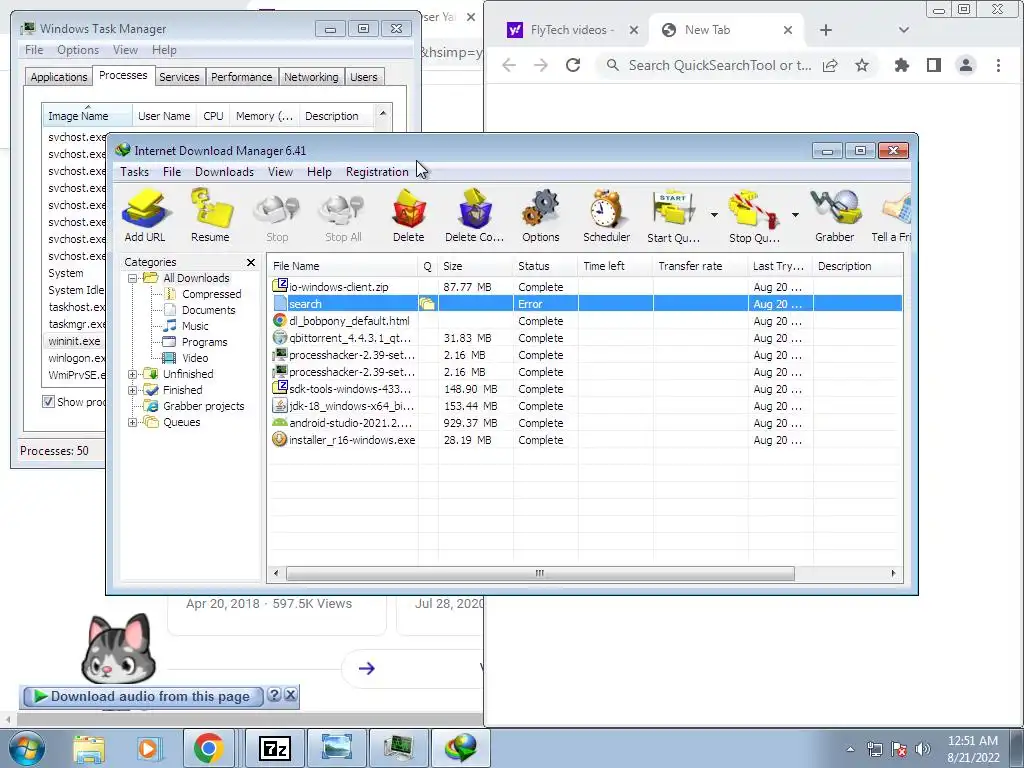Click the Chrome address search field
The width and height of the screenshot is (1024, 768).
[x=720, y=65]
